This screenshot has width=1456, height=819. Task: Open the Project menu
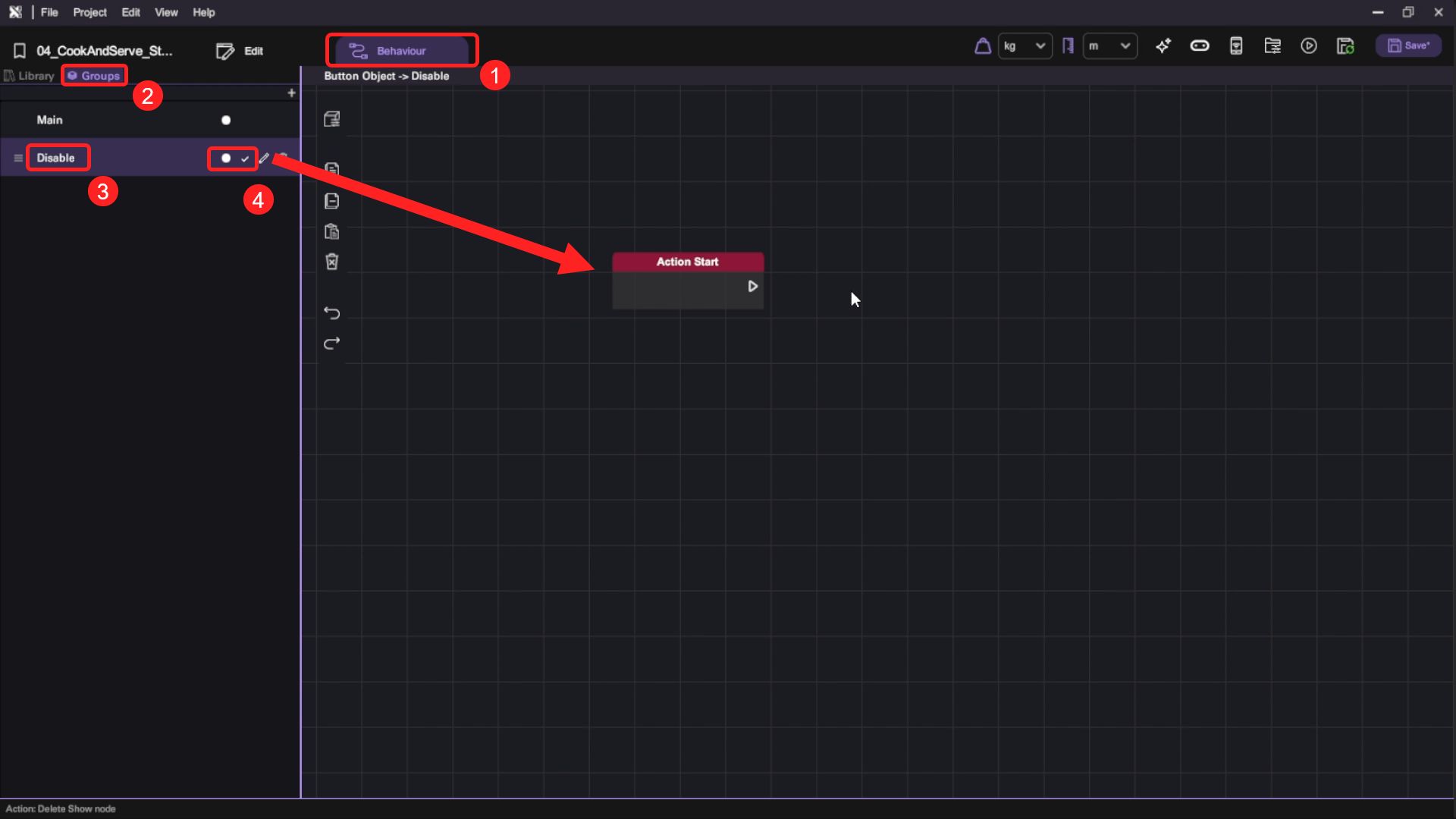coord(89,12)
